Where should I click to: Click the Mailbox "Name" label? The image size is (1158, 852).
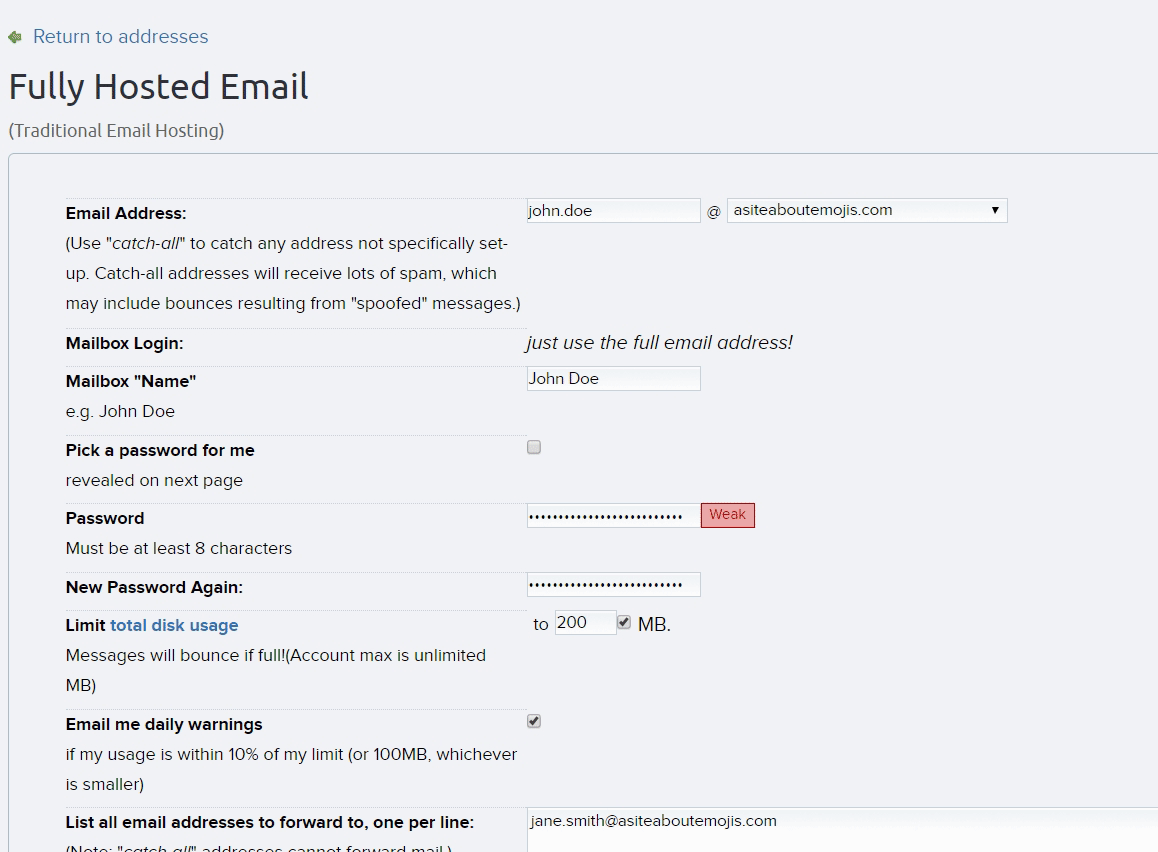pyautogui.click(x=131, y=382)
